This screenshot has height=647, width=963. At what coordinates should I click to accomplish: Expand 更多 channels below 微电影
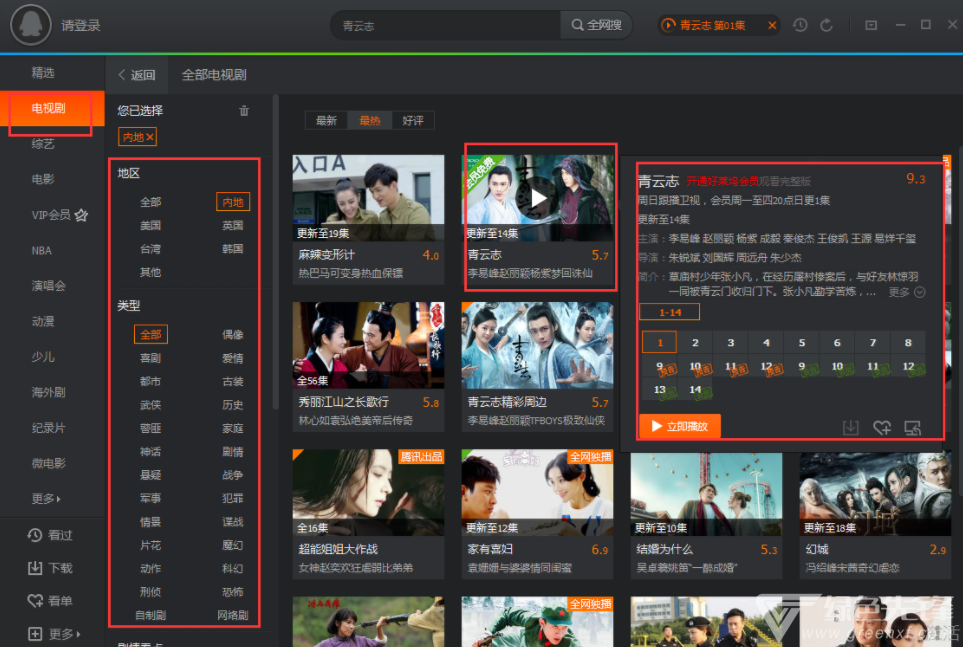[46, 498]
